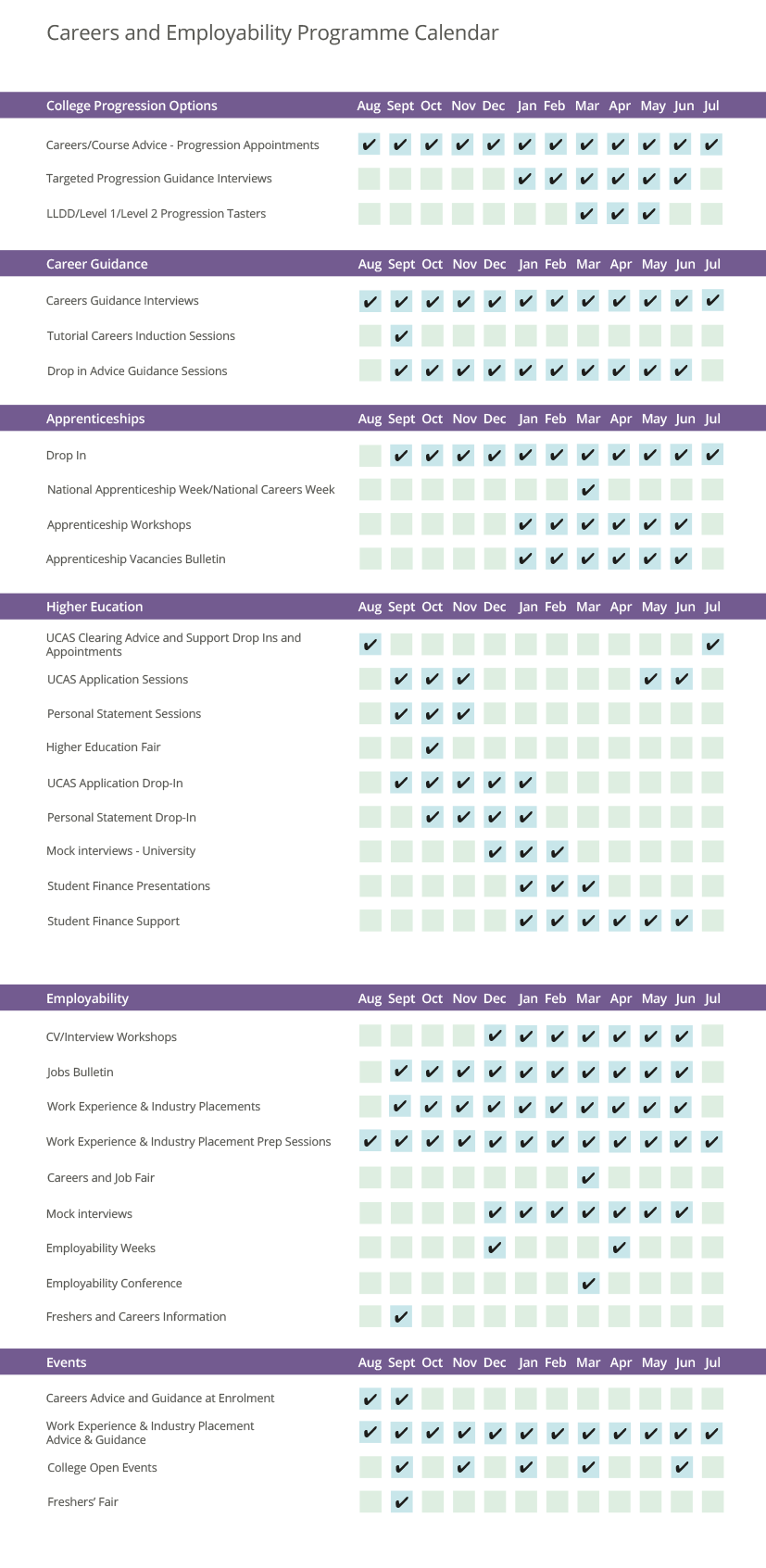Image resolution: width=766 pixels, height=1568 pixels.
Task: Toggle Careers and Job Fair March checkmark
Action: tap(588, 1178)
